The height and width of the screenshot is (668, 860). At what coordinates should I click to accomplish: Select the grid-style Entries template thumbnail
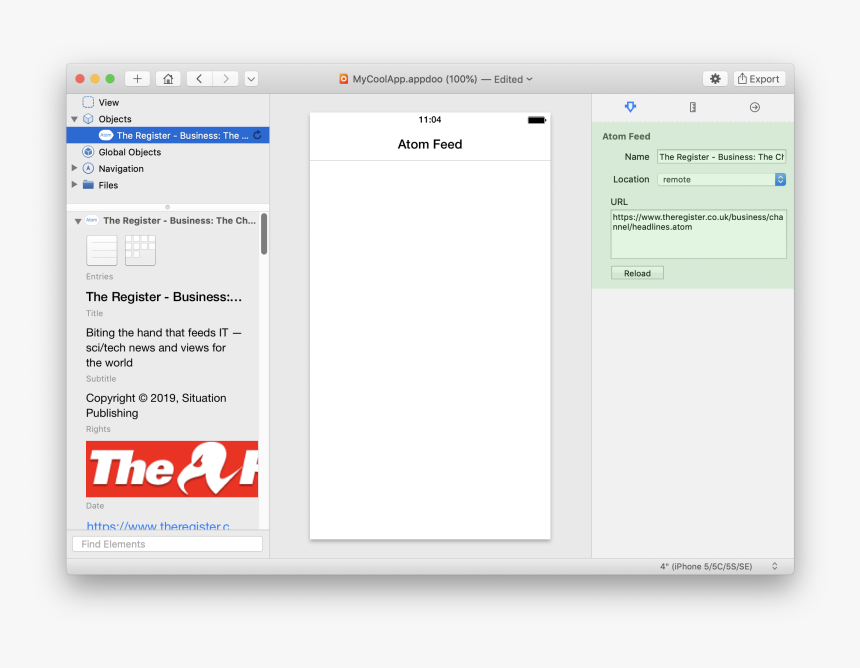(139, 250)
